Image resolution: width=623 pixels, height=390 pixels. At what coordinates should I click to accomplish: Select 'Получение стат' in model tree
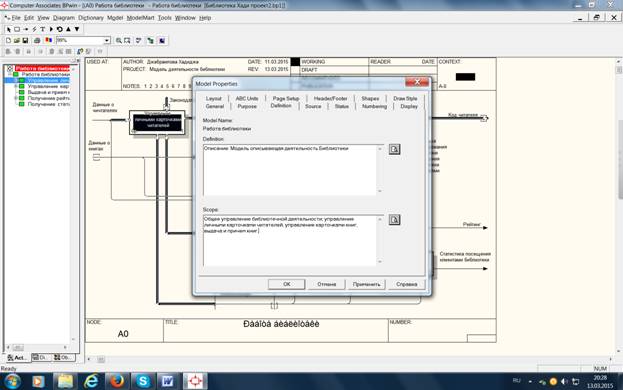(x=48, y=104)
